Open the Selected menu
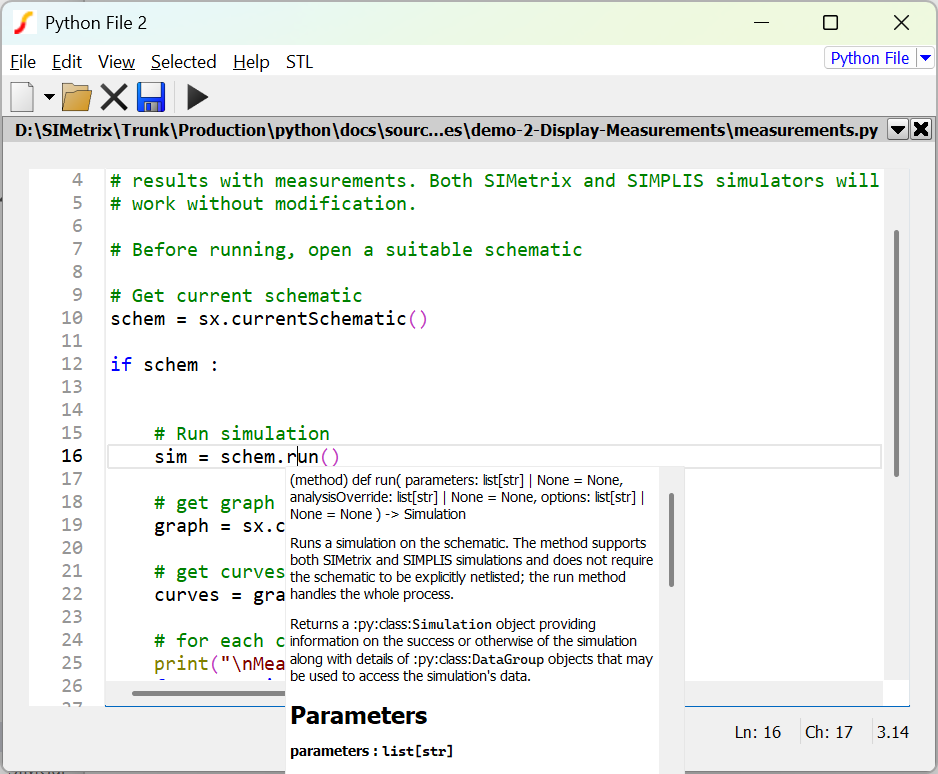The height and width of the screenshot is (774, 938). coord(183,62)
